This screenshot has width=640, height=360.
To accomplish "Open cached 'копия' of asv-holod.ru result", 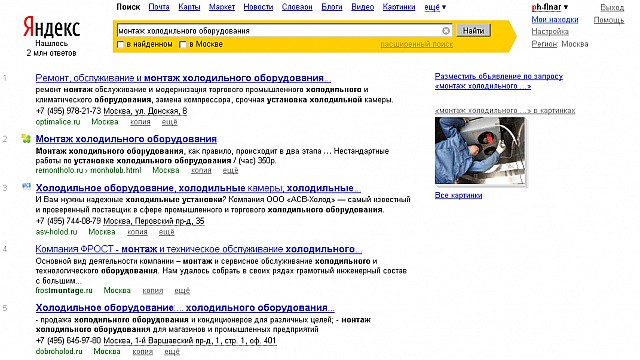I will tap(137, 232).
